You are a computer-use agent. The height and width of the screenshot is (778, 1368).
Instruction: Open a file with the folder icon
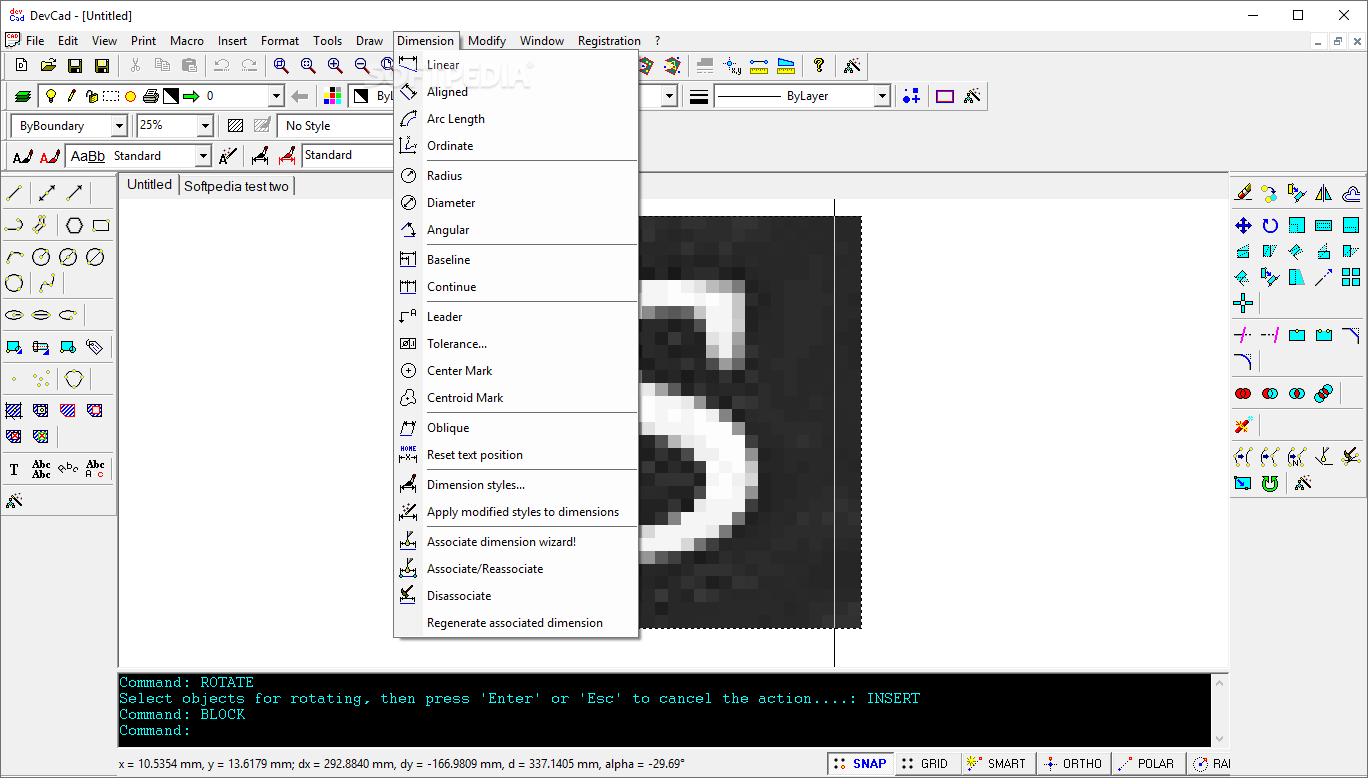tap(48, 66)
